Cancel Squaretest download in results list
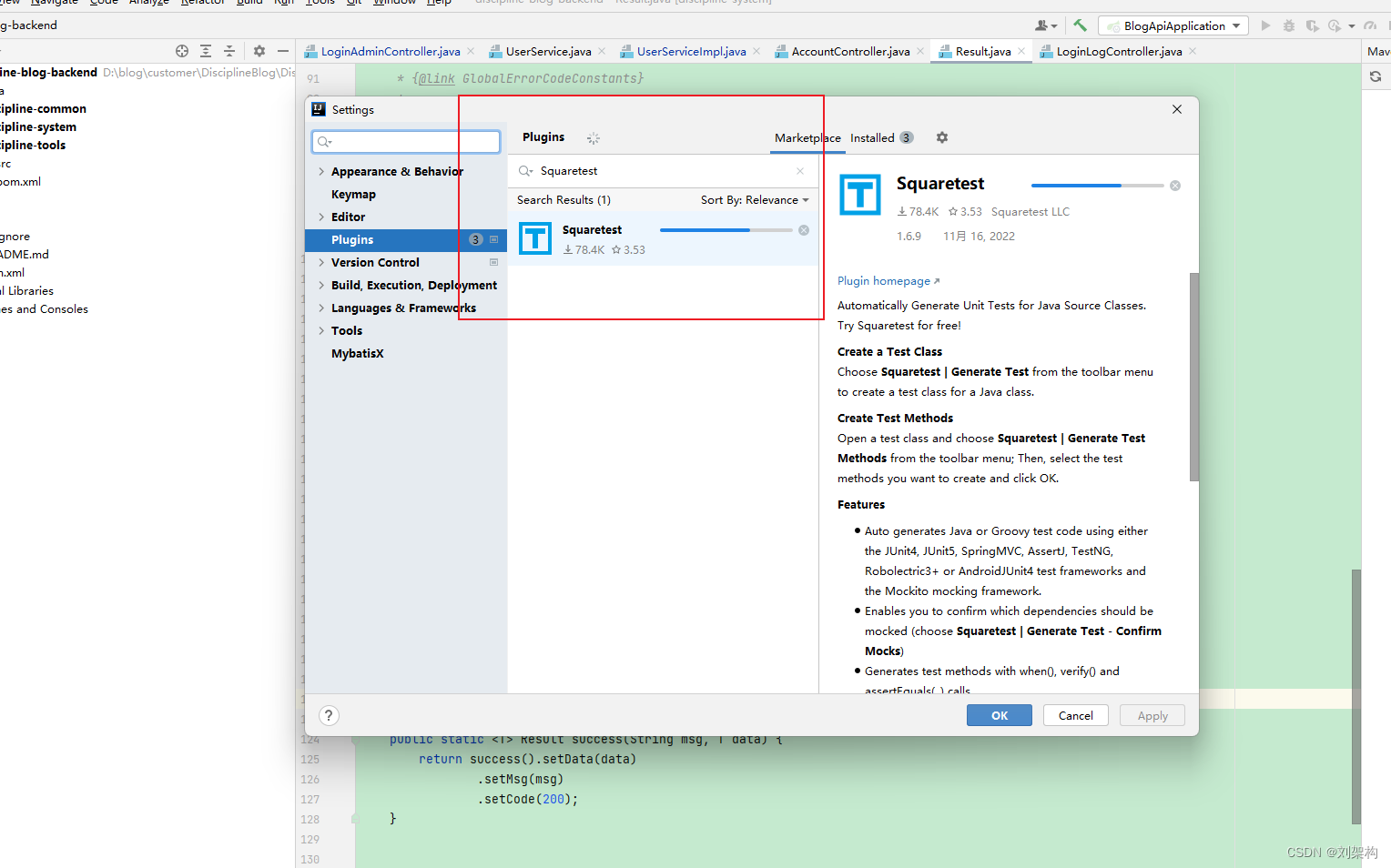 (804, 230)
